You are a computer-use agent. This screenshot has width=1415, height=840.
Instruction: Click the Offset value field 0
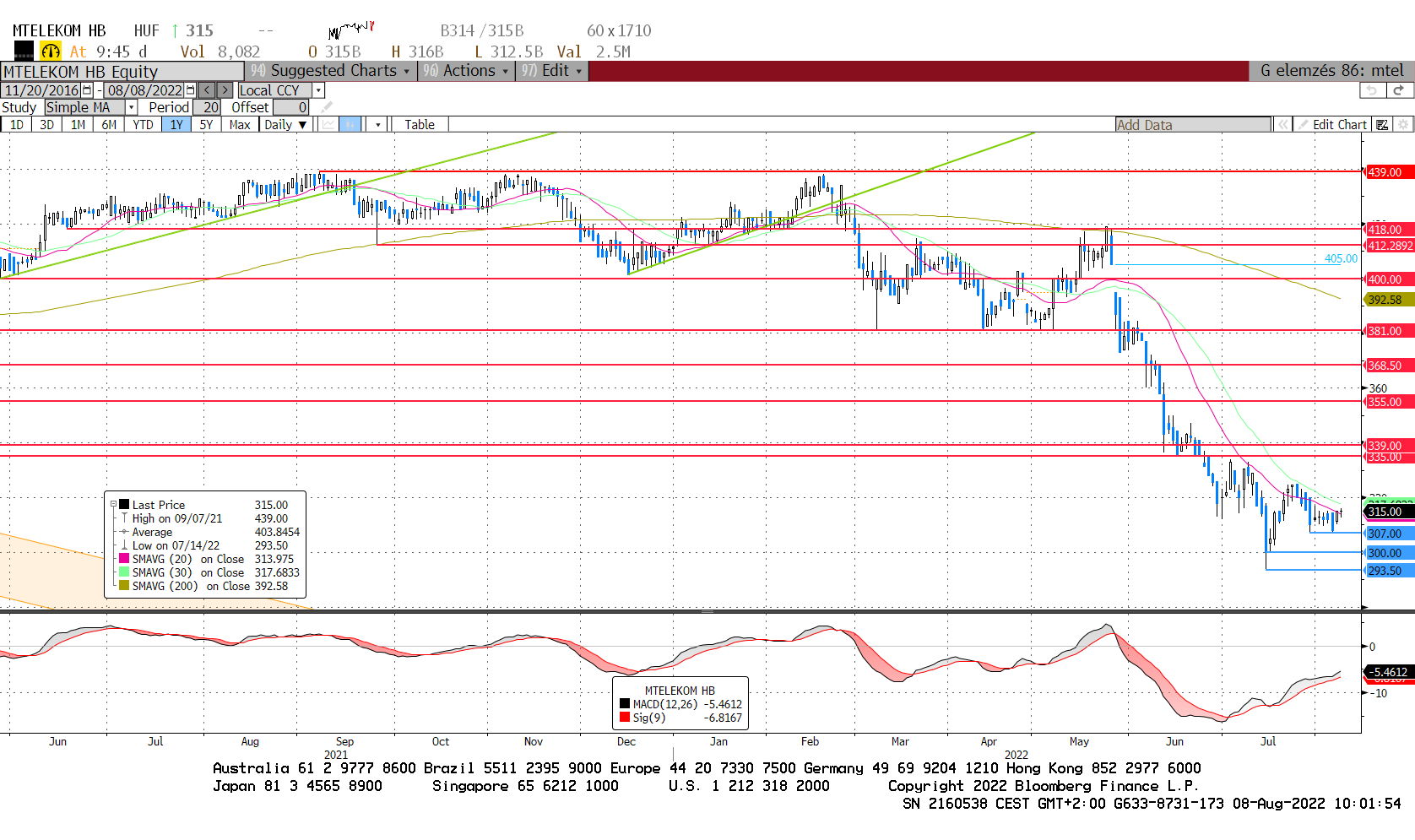click(291, 107)
